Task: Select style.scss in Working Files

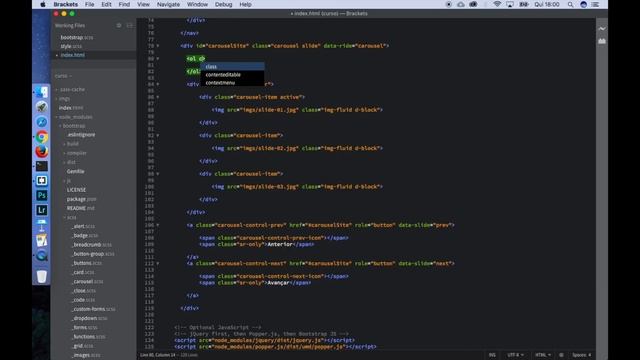Action: point(71,46)
